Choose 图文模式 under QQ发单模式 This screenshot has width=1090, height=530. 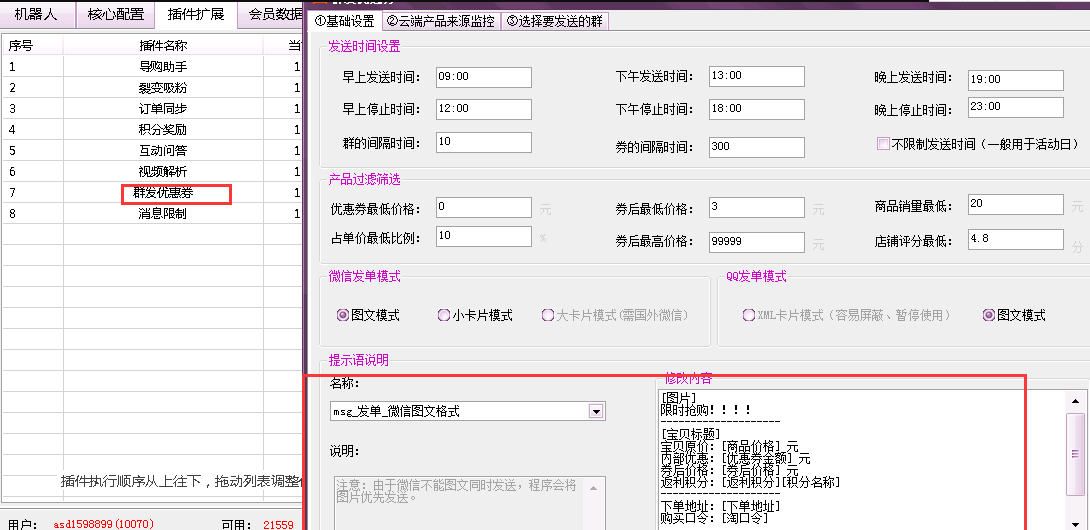pyautogui.click(x=989, y=315)
